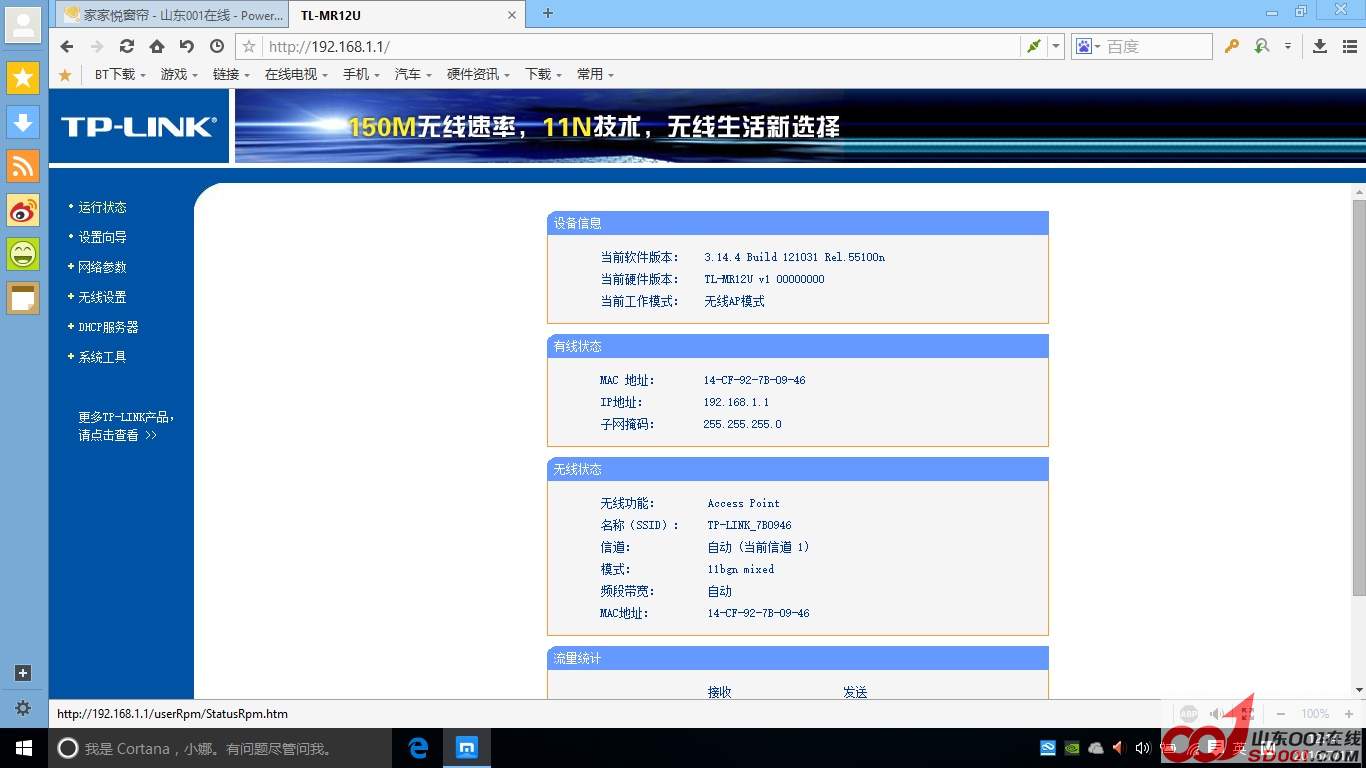Open the sidebar notes panel icon
This screenshot has height=768, width=1366.
coord(23,298)
